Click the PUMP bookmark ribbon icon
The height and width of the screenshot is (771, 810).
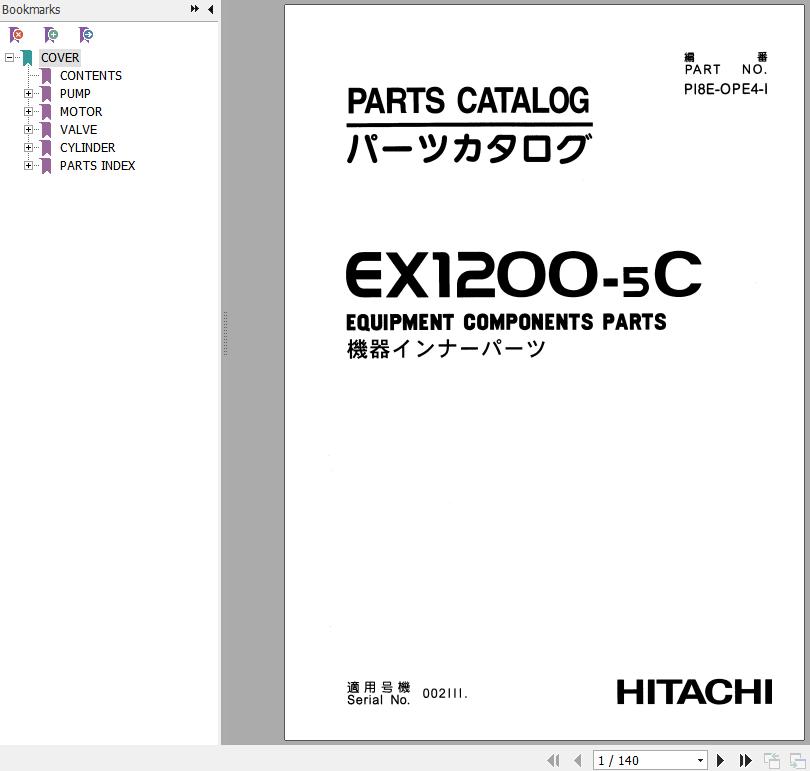46,94
